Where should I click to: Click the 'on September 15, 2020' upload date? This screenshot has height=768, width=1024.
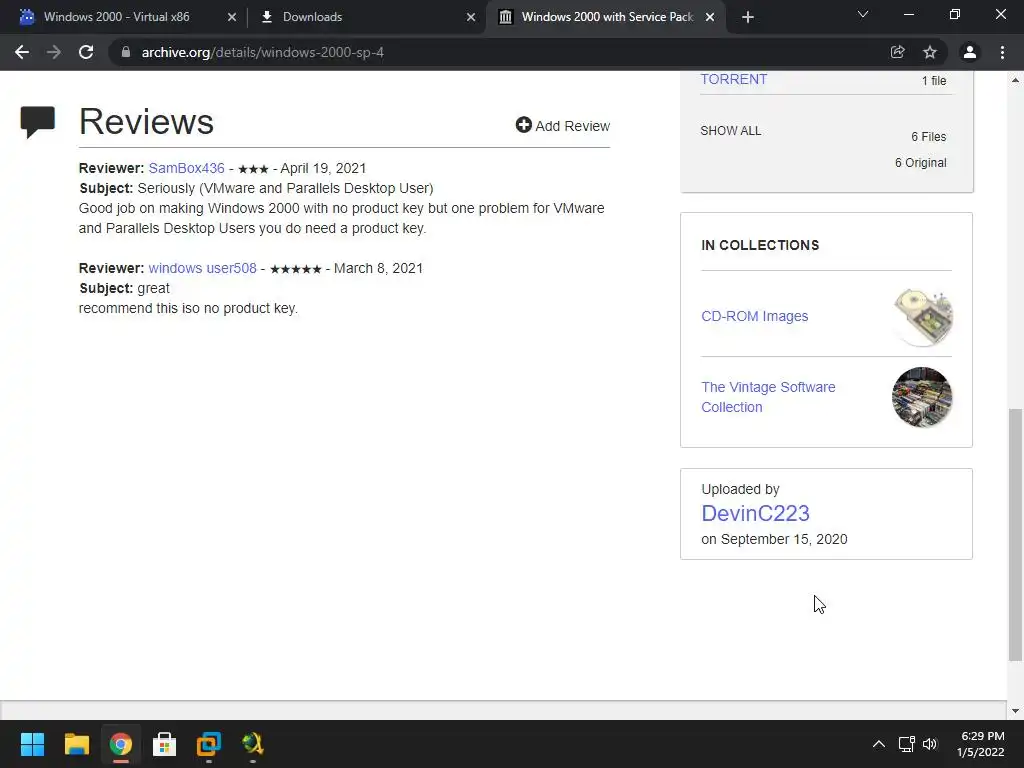pos(774,539)
